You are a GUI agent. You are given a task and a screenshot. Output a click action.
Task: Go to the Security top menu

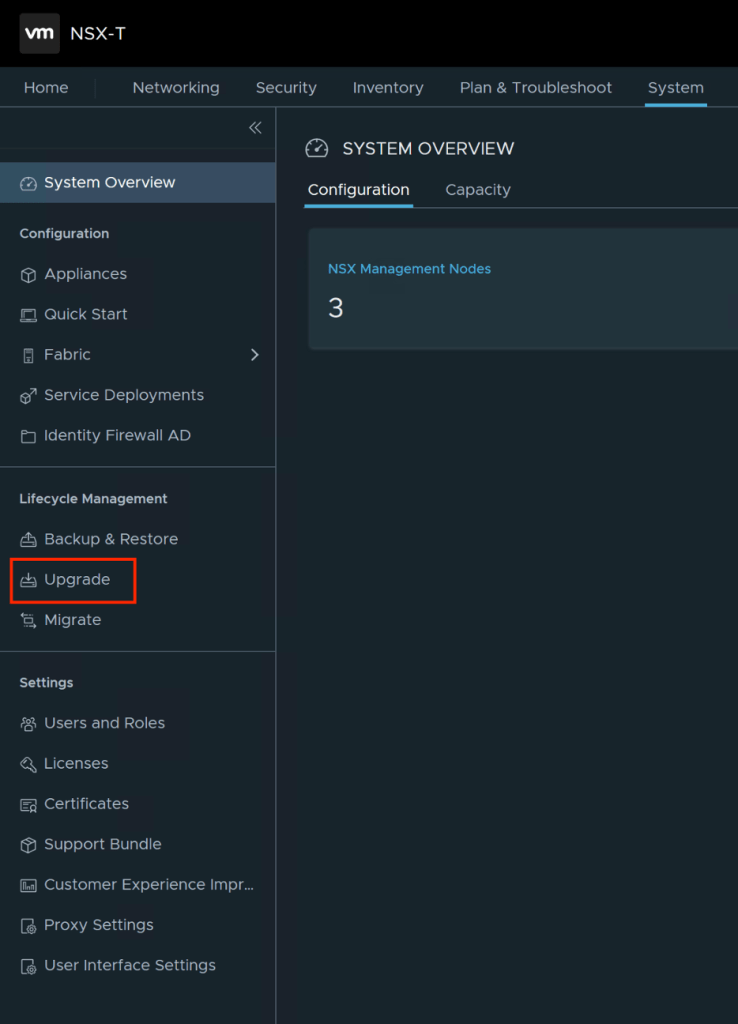286,88
